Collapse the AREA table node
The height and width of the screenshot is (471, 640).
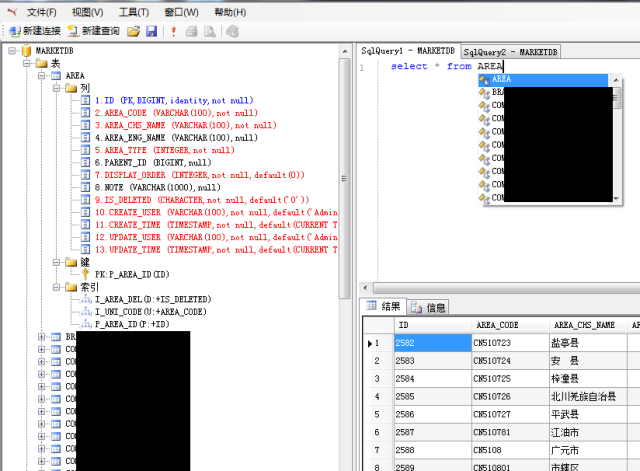tap(41, 75)
